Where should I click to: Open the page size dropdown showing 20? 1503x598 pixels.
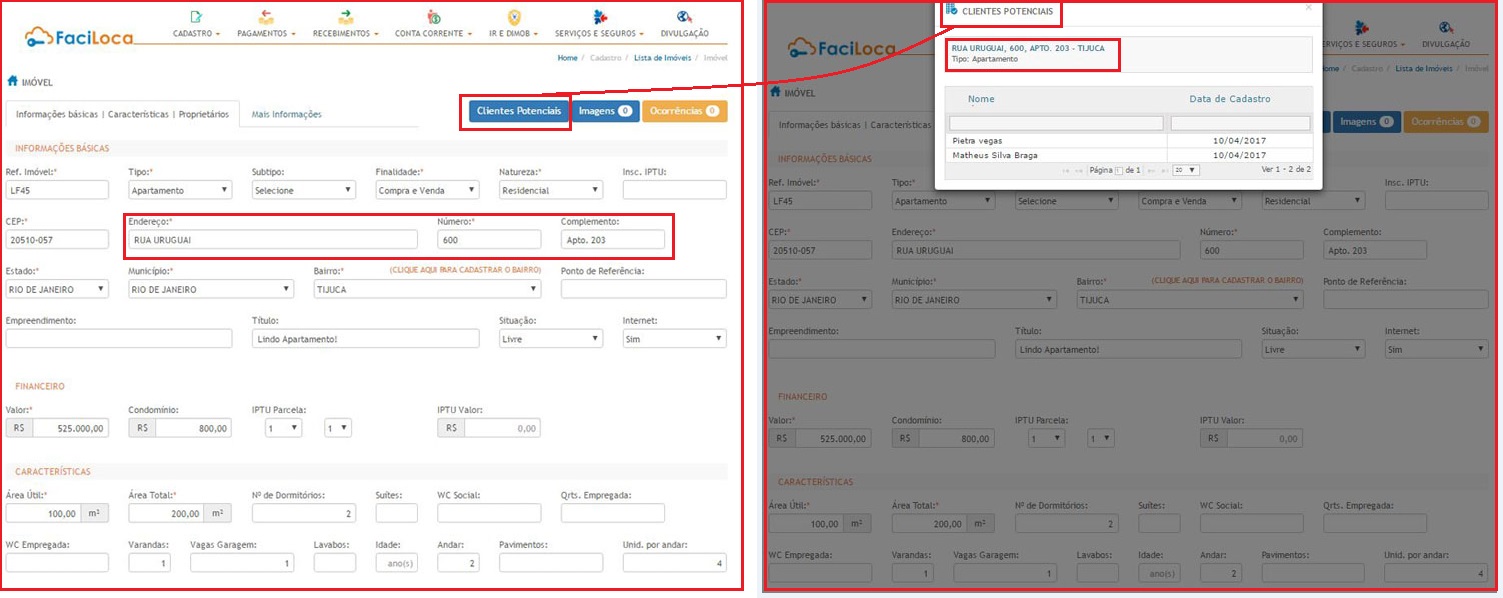pyautogui.click(x=1185, y=171)
